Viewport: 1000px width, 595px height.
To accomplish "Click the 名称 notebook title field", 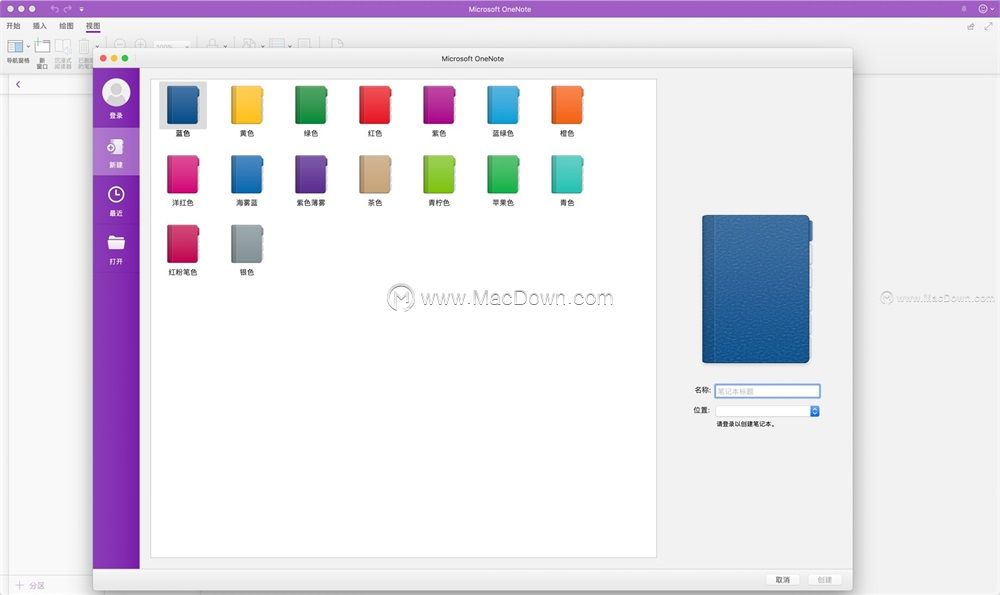I will tap(767, 391).
